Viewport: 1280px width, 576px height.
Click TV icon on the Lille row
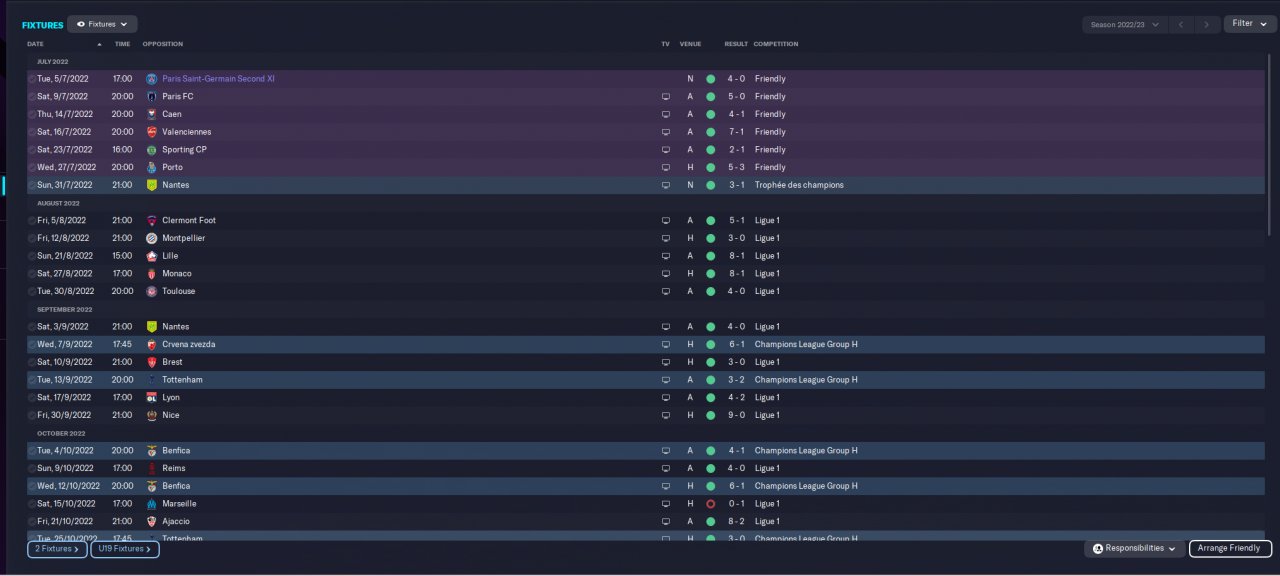666,256
